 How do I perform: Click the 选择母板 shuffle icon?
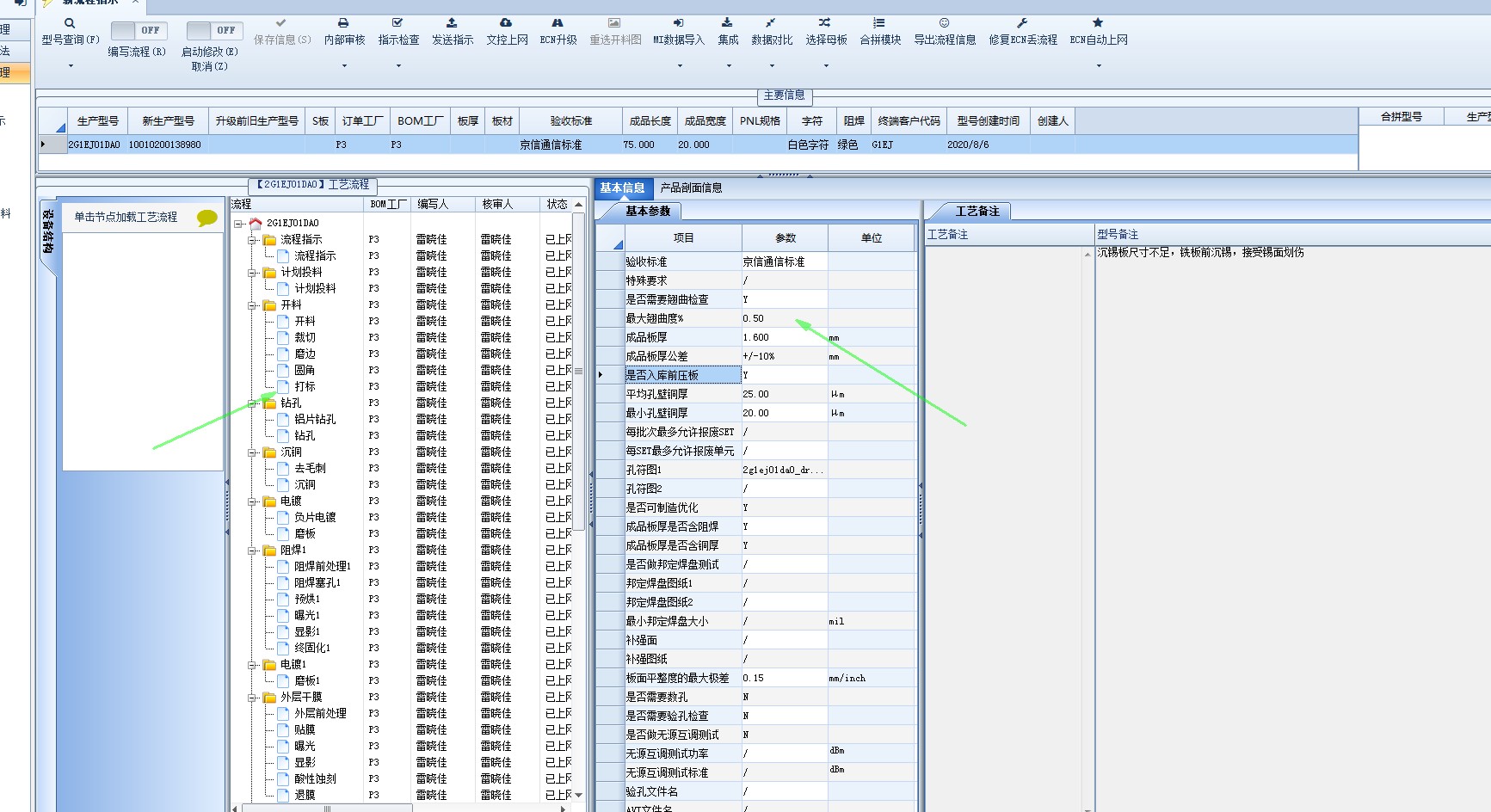[x=825, y=23]
